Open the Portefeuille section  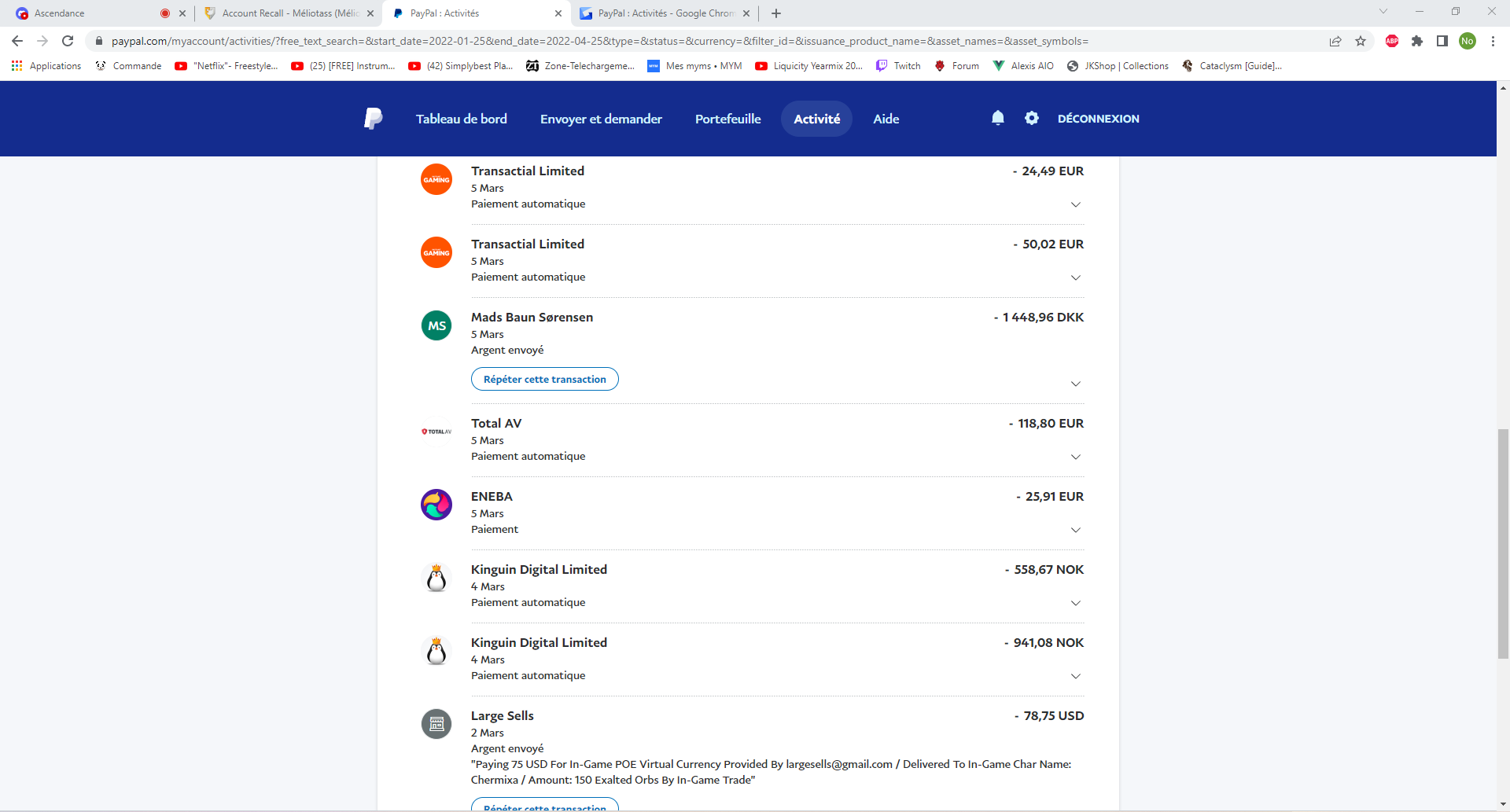coord(728,119)
